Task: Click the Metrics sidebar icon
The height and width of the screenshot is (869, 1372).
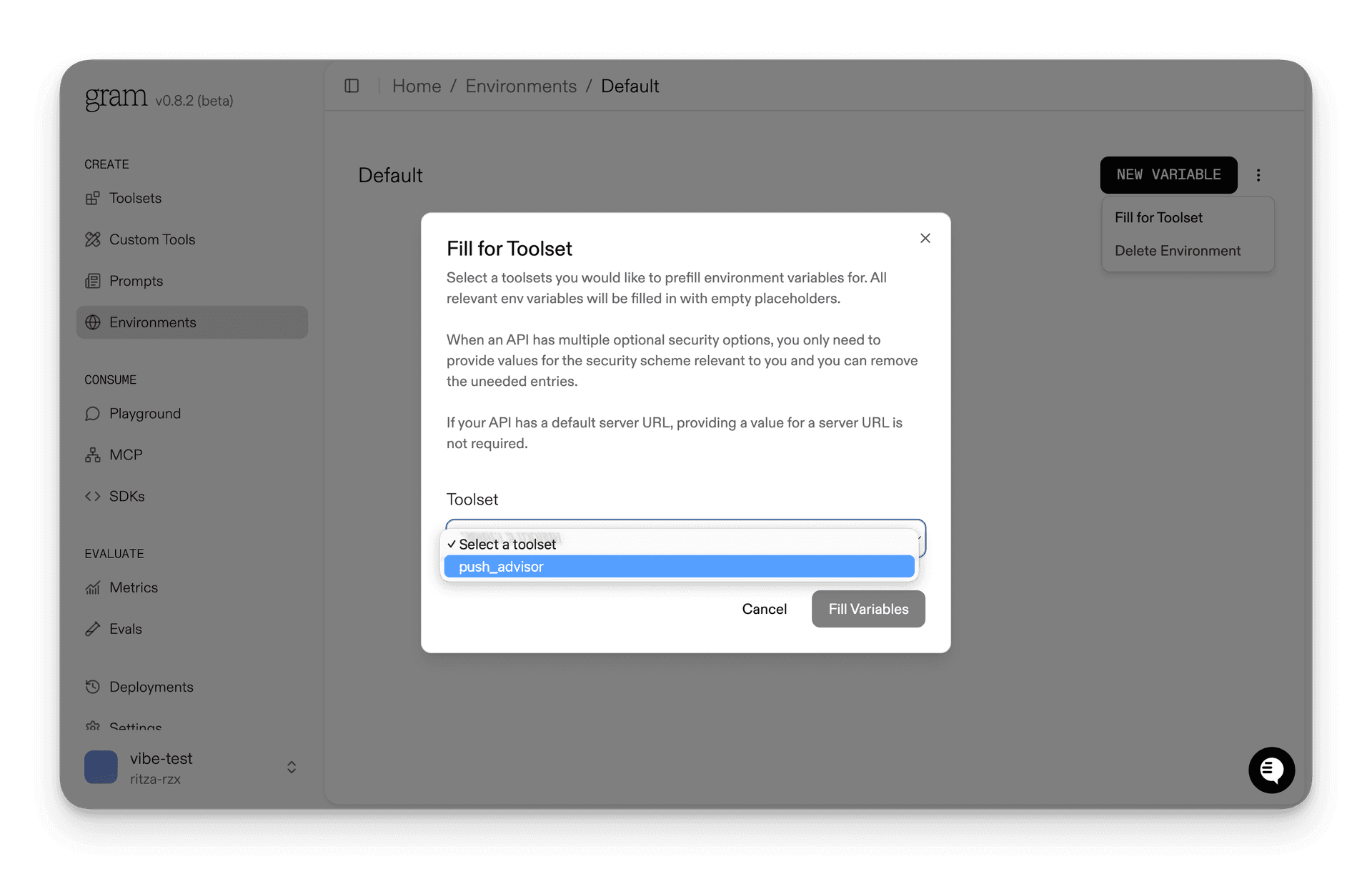Action: (x=94, y=587)
